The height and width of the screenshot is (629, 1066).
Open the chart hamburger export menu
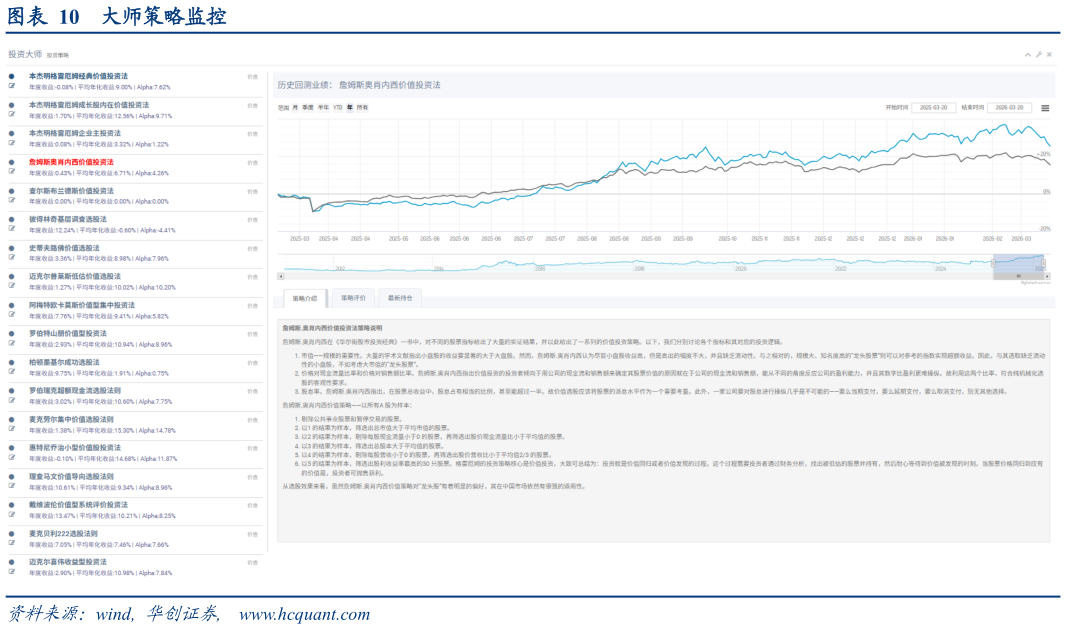click(x=1045, y=108)
